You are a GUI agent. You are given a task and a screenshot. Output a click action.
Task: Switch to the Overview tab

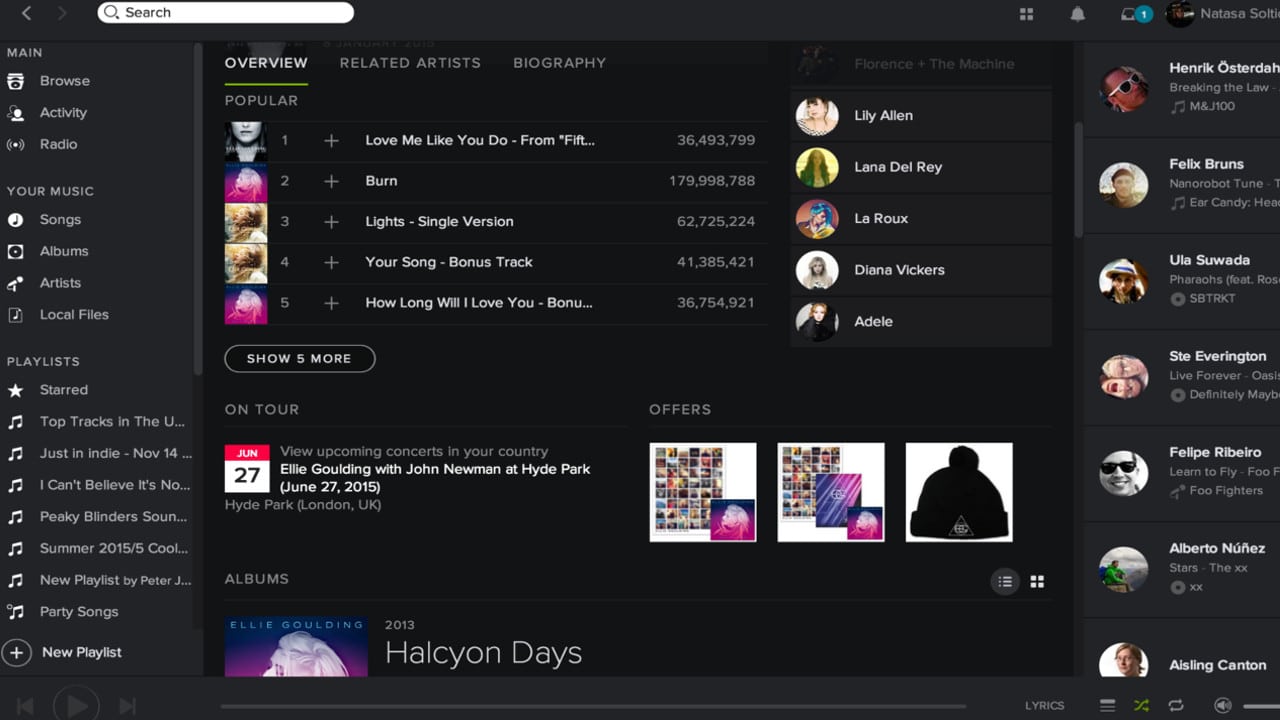pyautogui.click(x=266, y=63)
